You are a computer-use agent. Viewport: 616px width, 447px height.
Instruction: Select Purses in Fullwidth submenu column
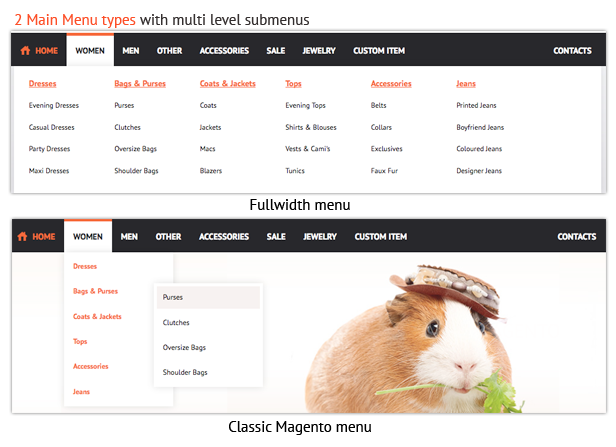pos(124,105)
